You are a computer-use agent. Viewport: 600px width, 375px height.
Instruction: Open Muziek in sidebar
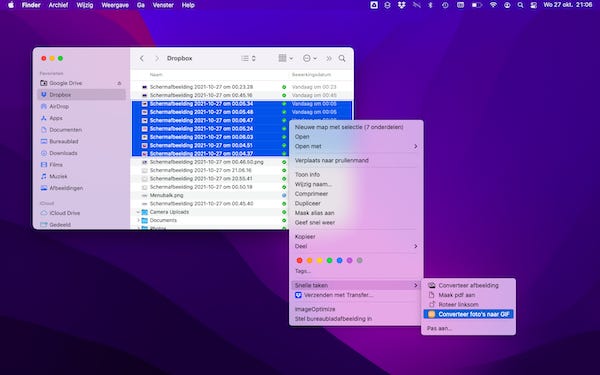[58, 176]
